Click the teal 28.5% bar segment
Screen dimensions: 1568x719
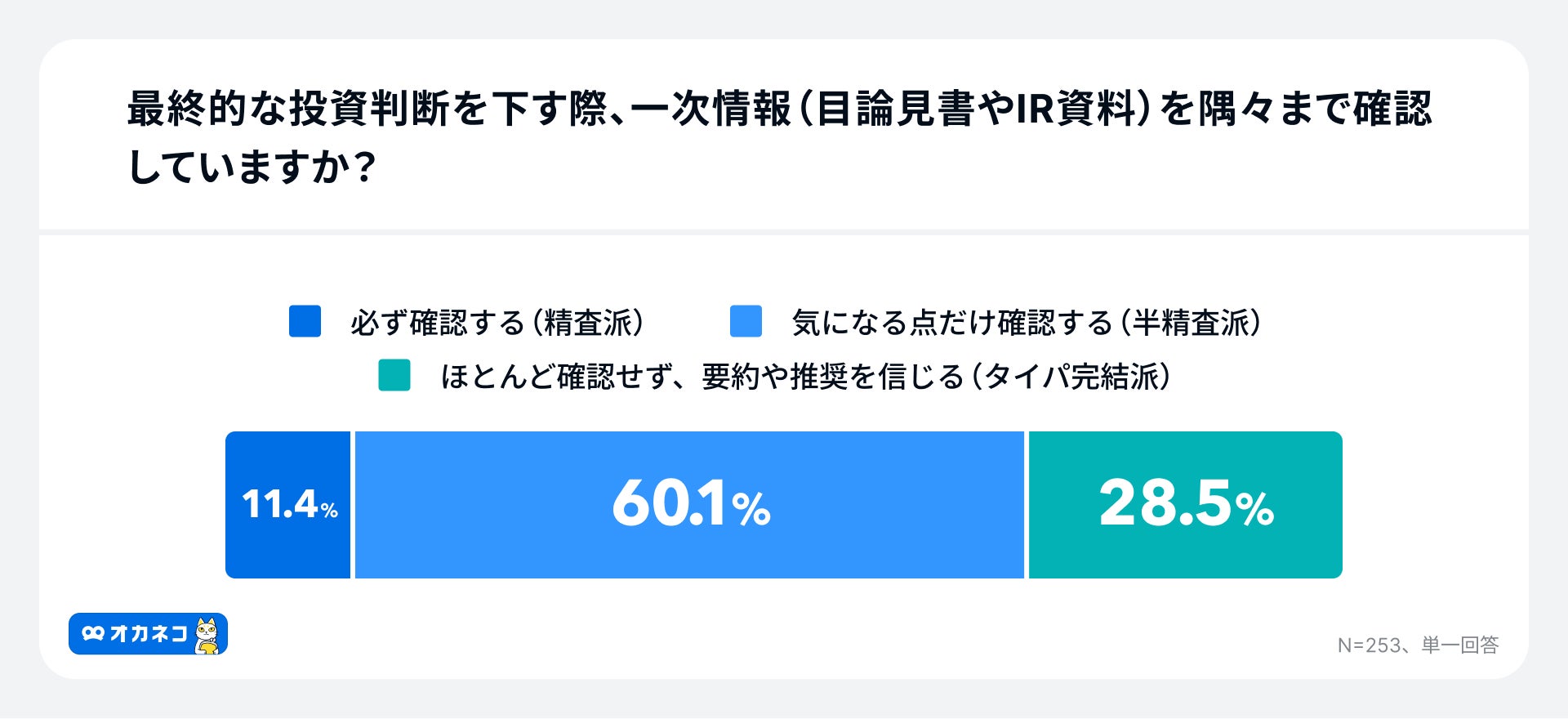click(1185, 505)
